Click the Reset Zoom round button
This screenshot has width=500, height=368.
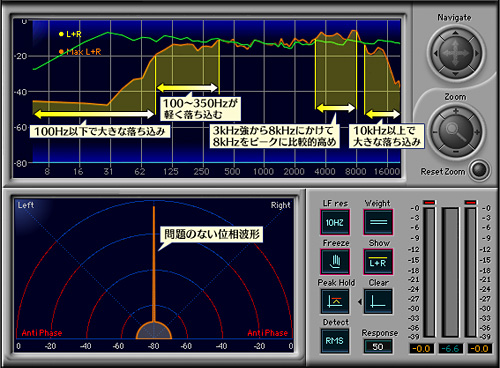(479, 171)
